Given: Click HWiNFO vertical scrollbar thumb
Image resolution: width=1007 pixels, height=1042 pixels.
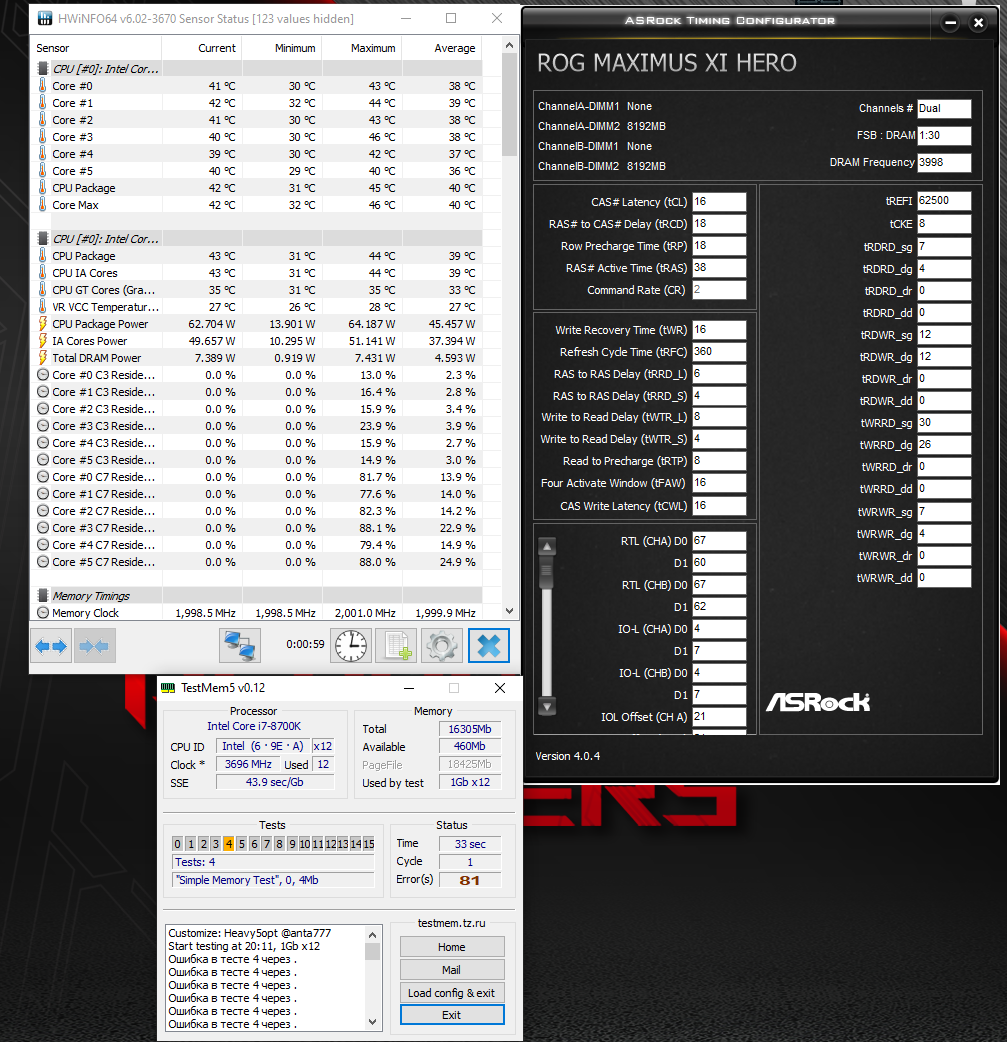Looking at the screenshot, I should pyautogui.click(x=509, y=105).
